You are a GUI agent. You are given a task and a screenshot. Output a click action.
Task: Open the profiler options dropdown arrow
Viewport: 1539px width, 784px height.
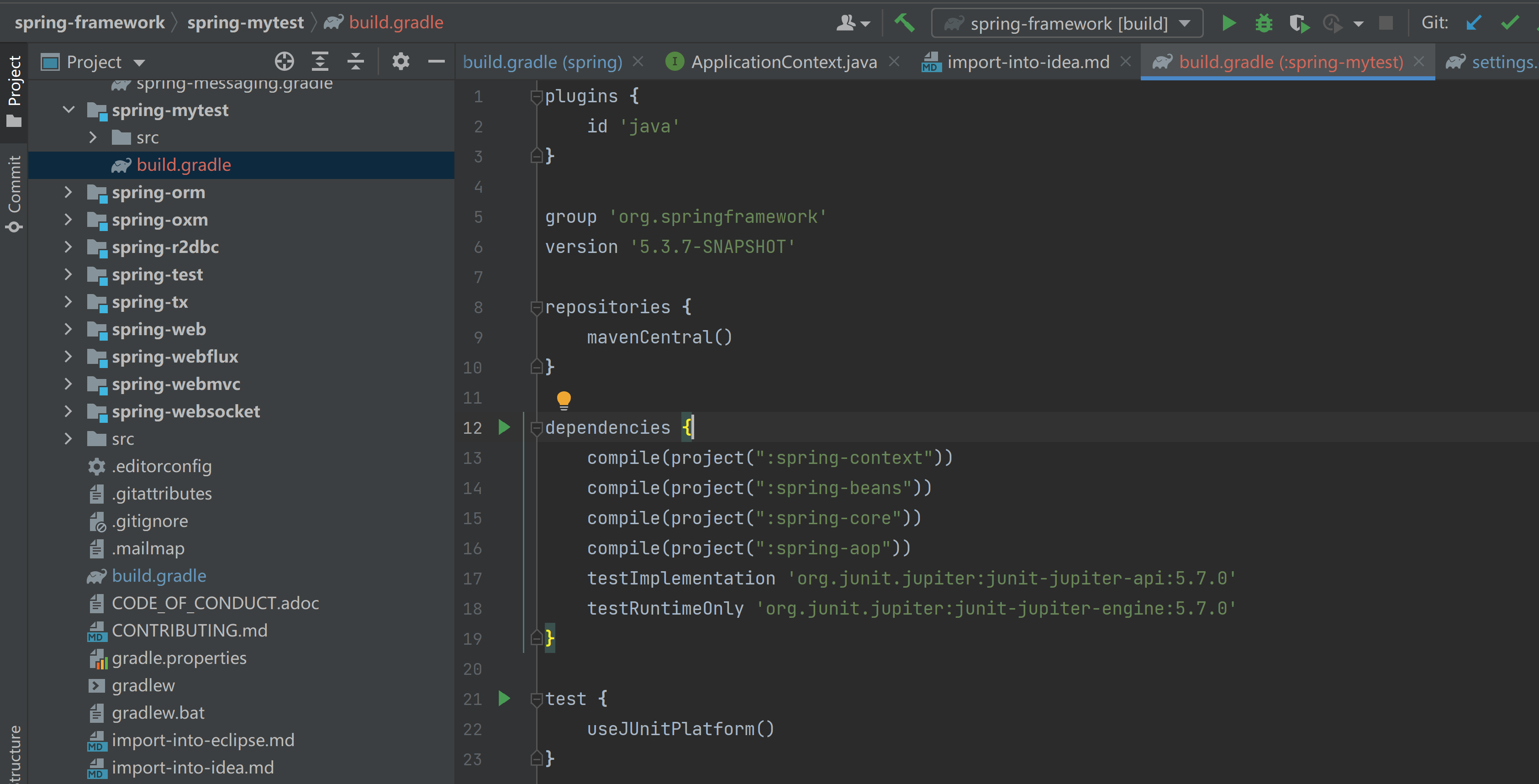point(1358,24)
